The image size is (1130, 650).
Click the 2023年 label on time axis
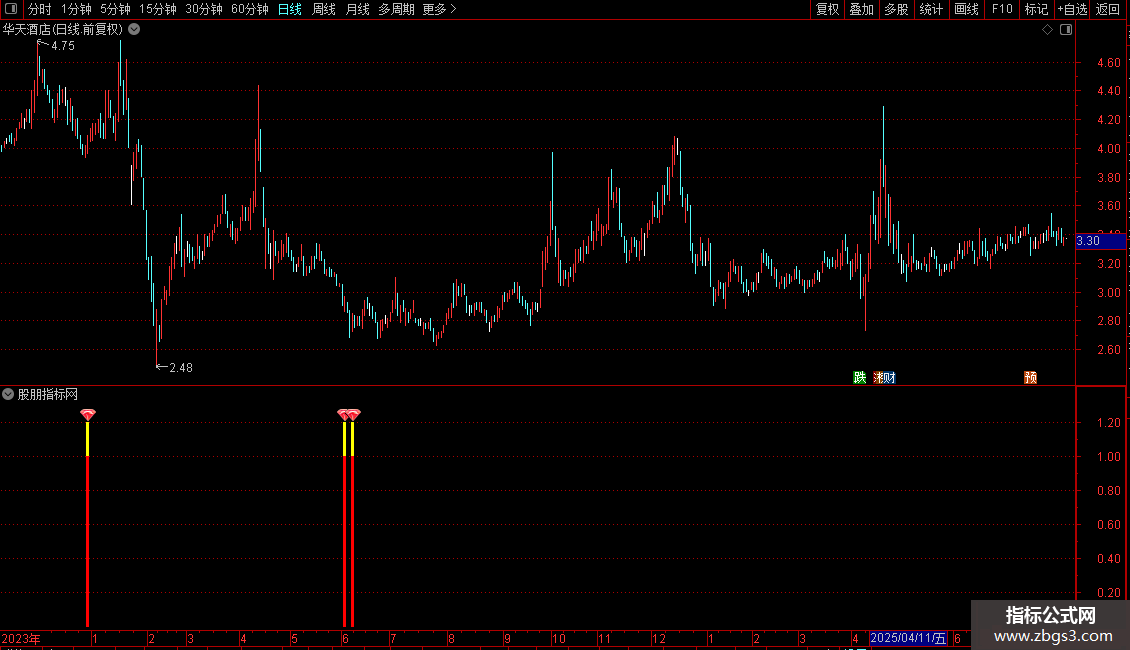click(x=21, y=638)
